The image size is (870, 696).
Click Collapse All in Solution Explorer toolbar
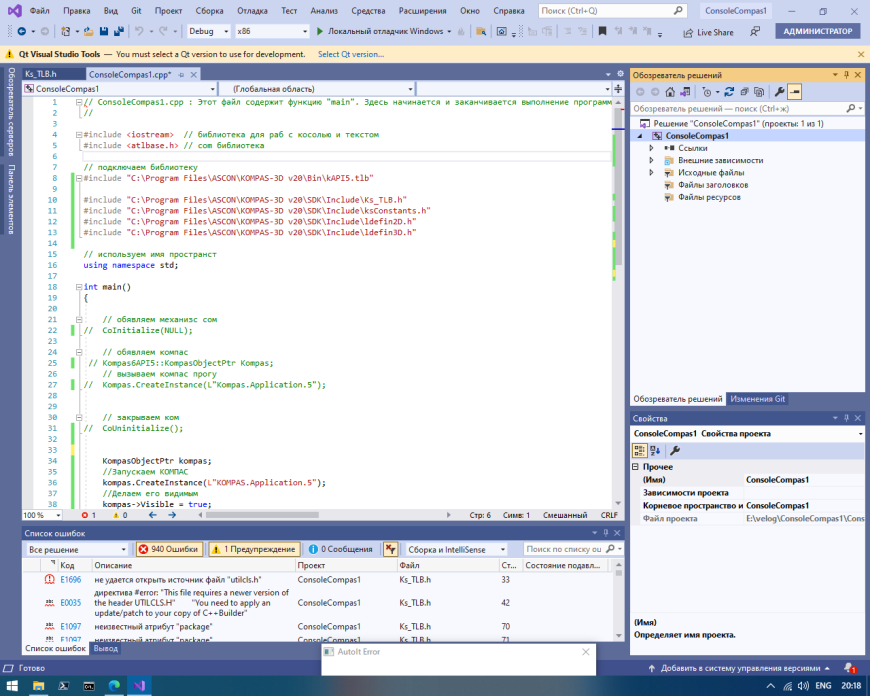(x=744, y=92)
